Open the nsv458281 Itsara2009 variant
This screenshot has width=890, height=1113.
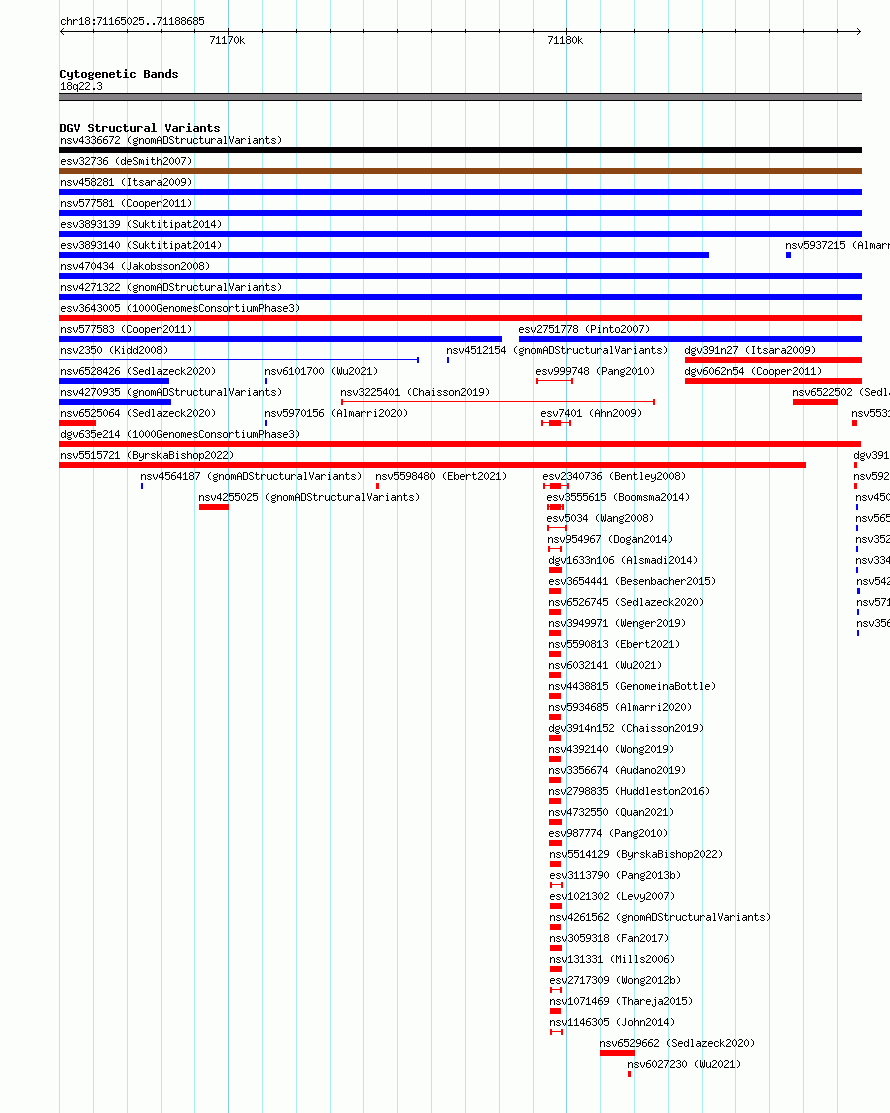[x=126, y=182]
